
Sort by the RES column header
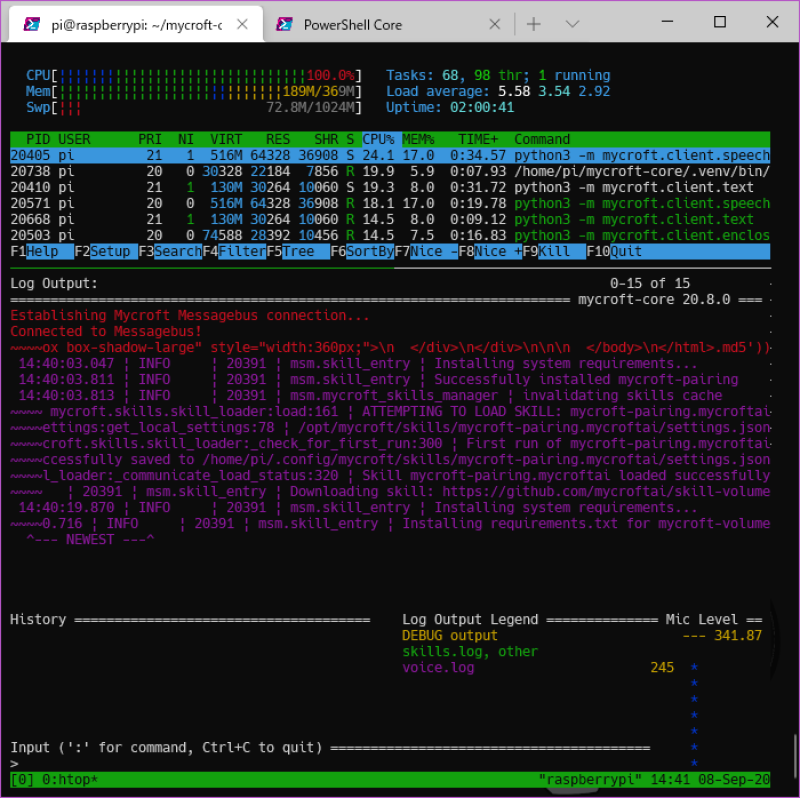(278, 139)
